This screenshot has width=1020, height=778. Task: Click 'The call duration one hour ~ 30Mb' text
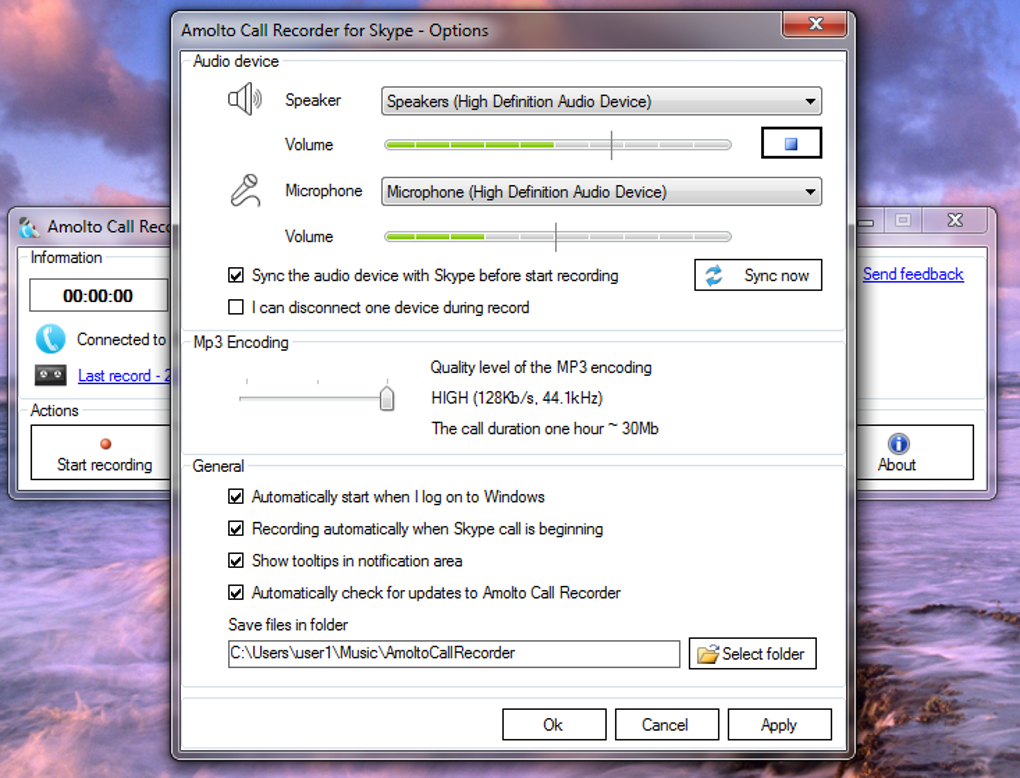[545, 429]
